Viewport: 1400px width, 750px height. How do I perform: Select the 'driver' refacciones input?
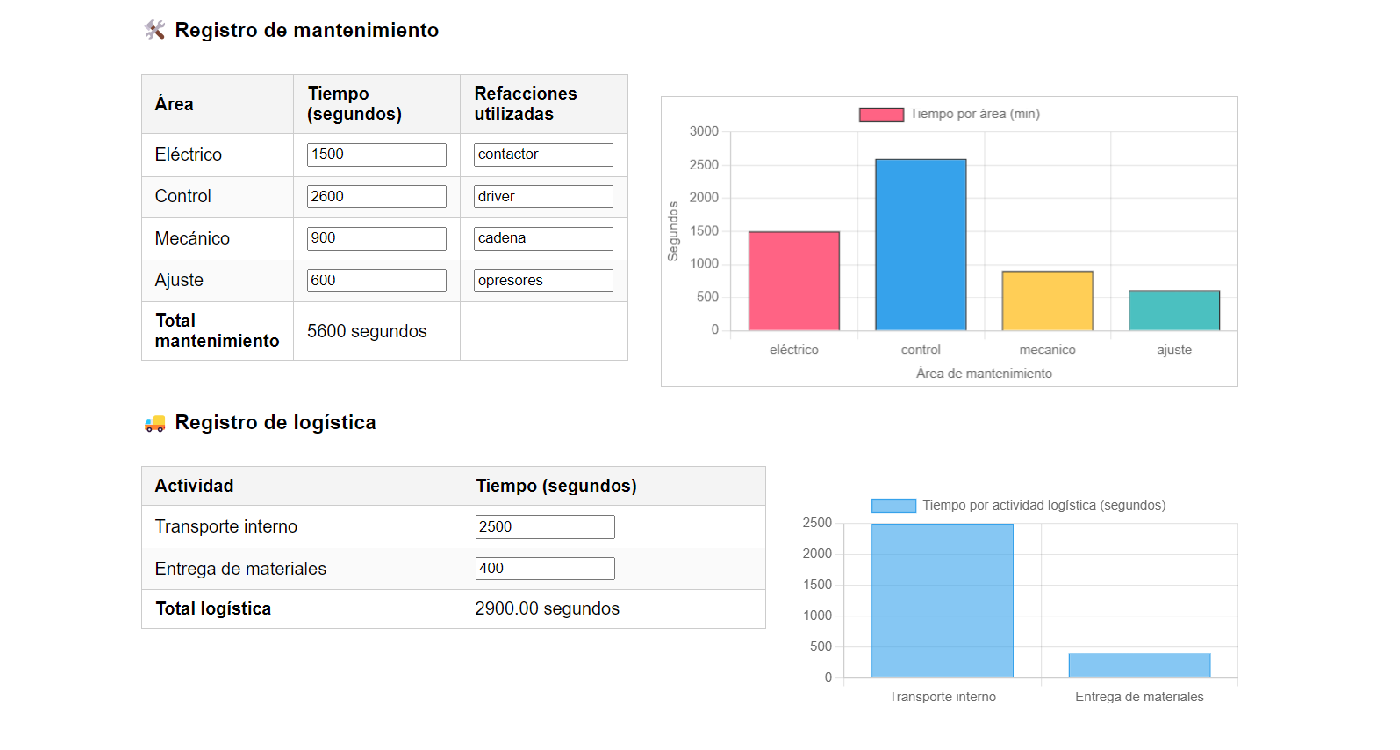[543, 197]
